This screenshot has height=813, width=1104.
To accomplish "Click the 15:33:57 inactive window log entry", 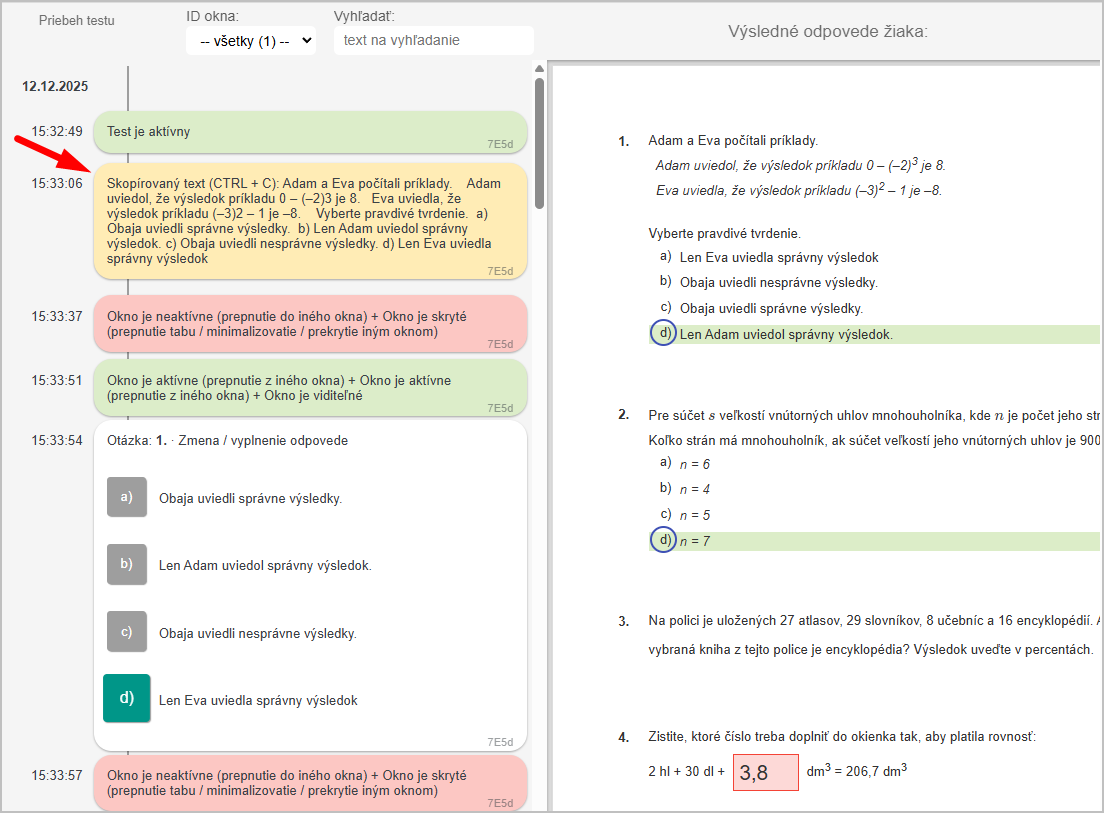I will pos(310,782).
